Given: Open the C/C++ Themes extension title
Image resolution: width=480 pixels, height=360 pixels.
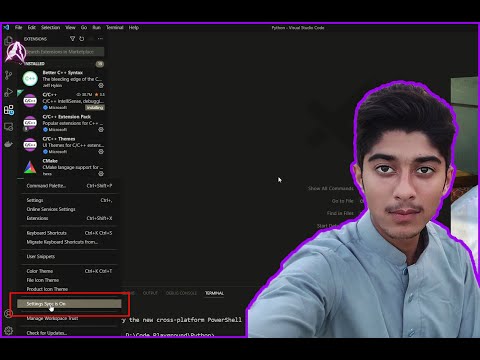Looking at the screenshot, I should tap(59, 139).
